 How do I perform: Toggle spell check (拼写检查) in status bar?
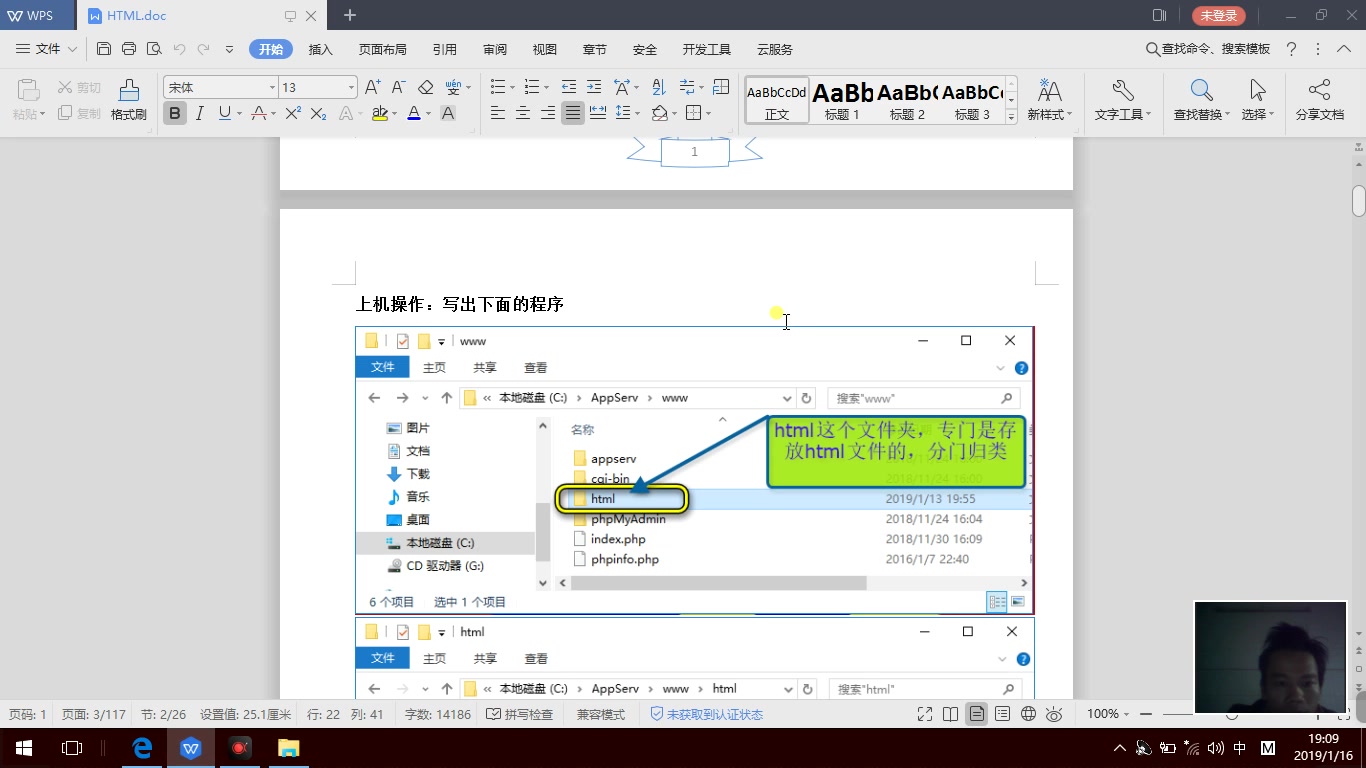click(520, 714)
